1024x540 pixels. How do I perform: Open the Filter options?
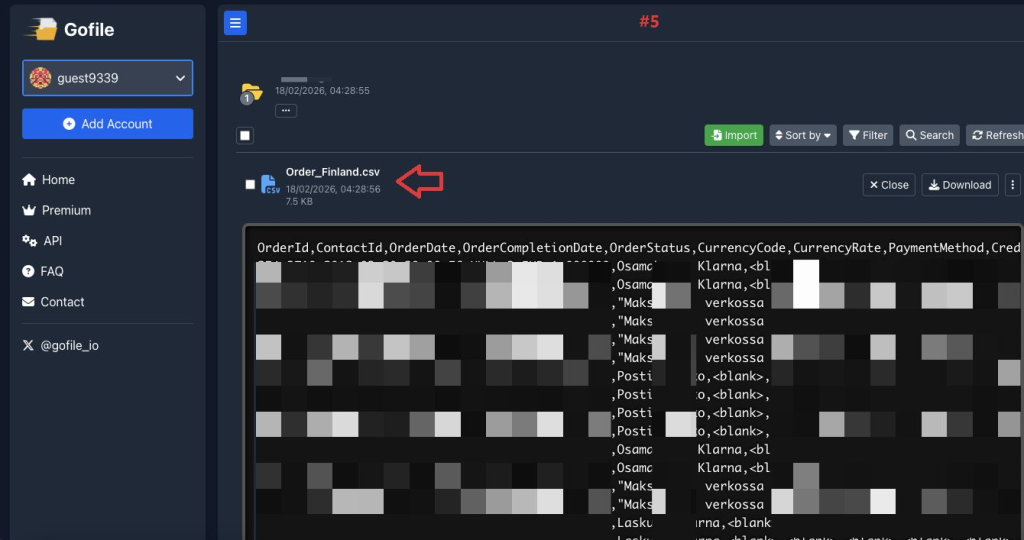(868, 135)
